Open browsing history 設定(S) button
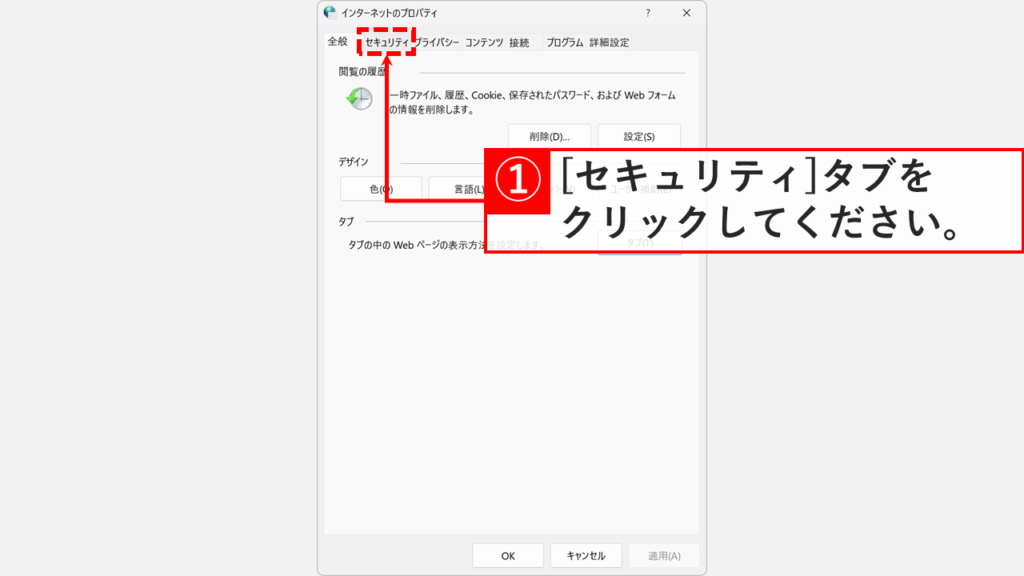This screenshot has height=576, width=1024. [x=639, y=136]
